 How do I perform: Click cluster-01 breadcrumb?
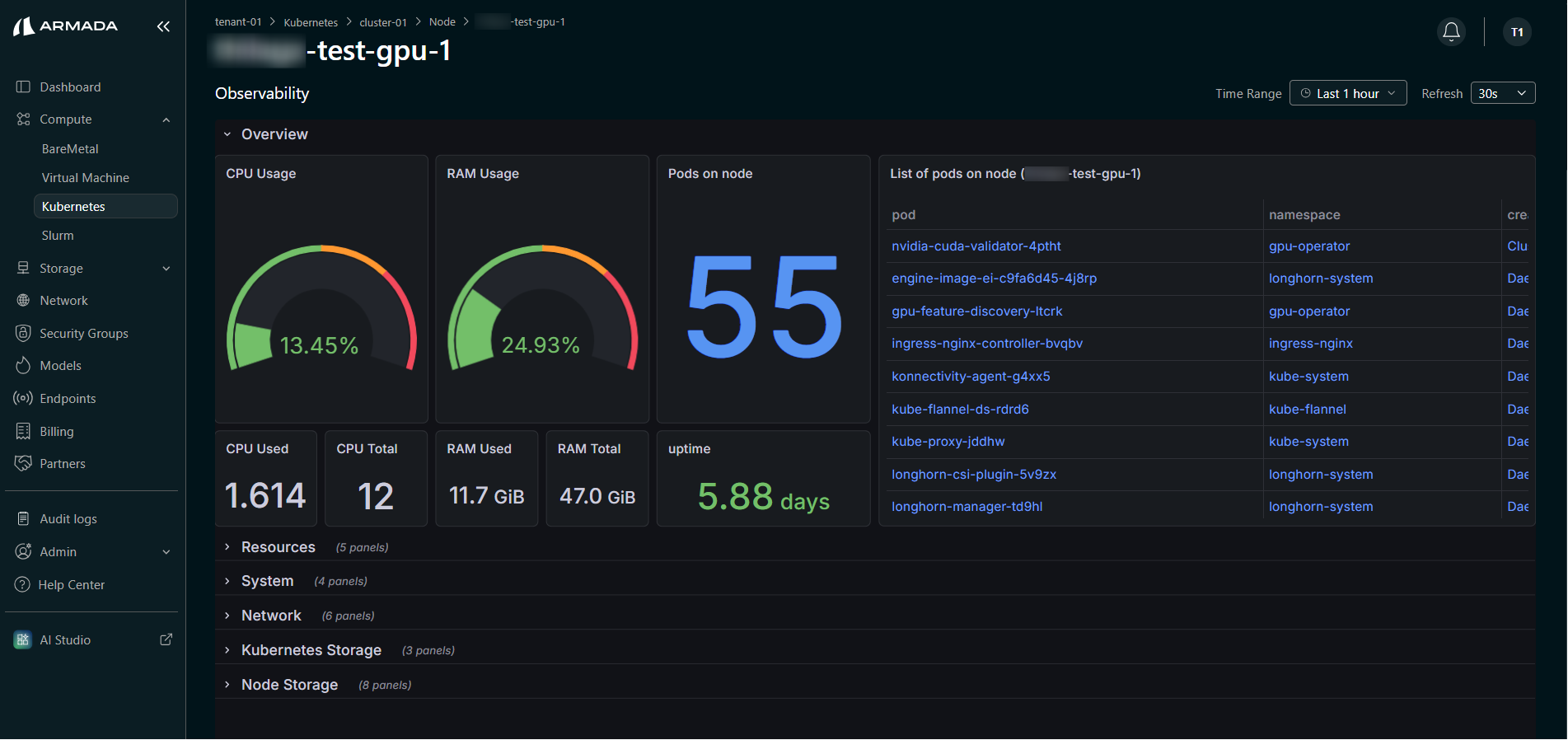pos(383,22)
